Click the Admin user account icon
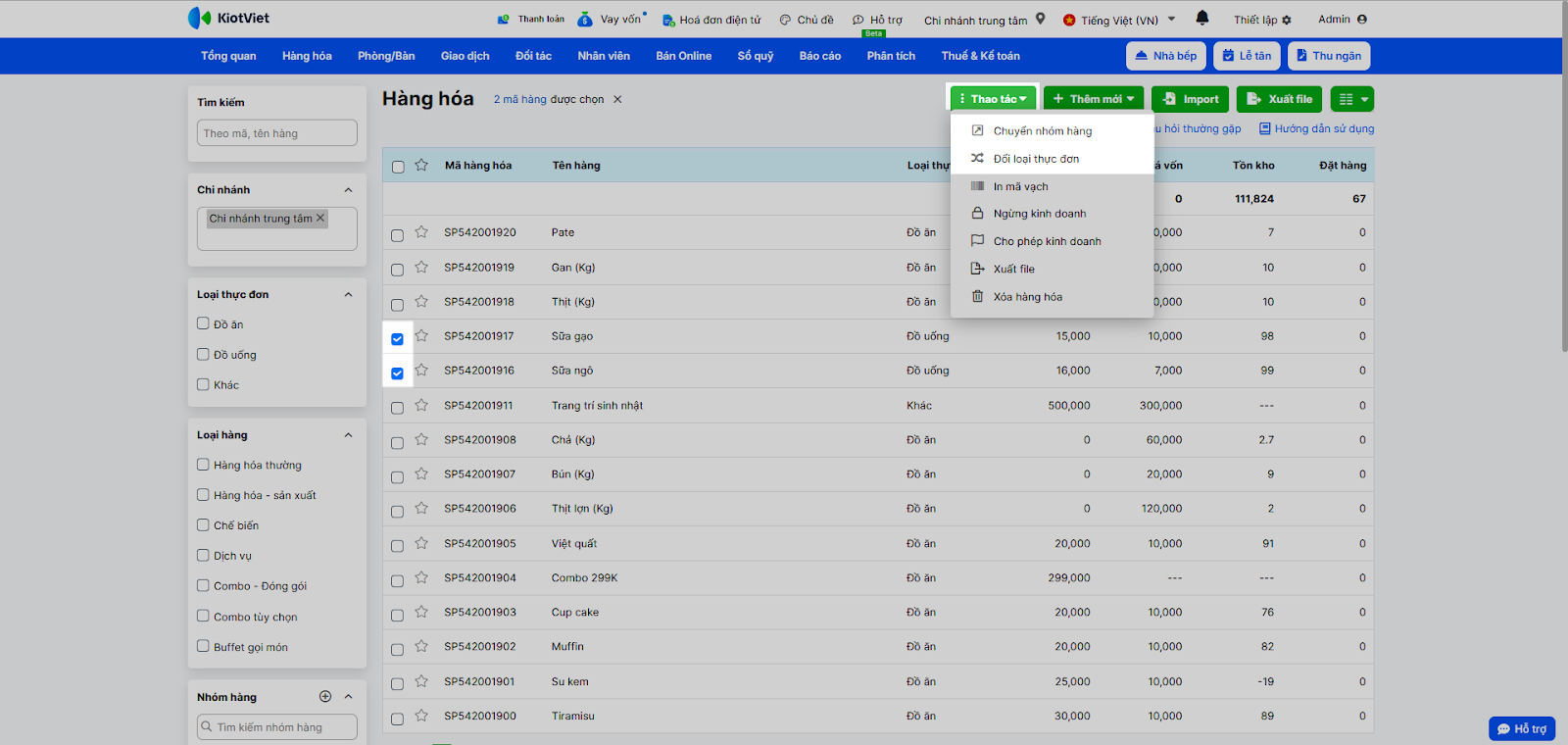1568x745 pixels. click(x=1362, y=20)
